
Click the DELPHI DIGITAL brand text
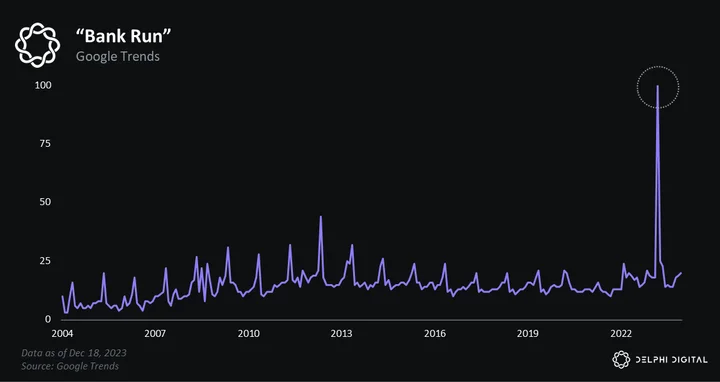672,360
